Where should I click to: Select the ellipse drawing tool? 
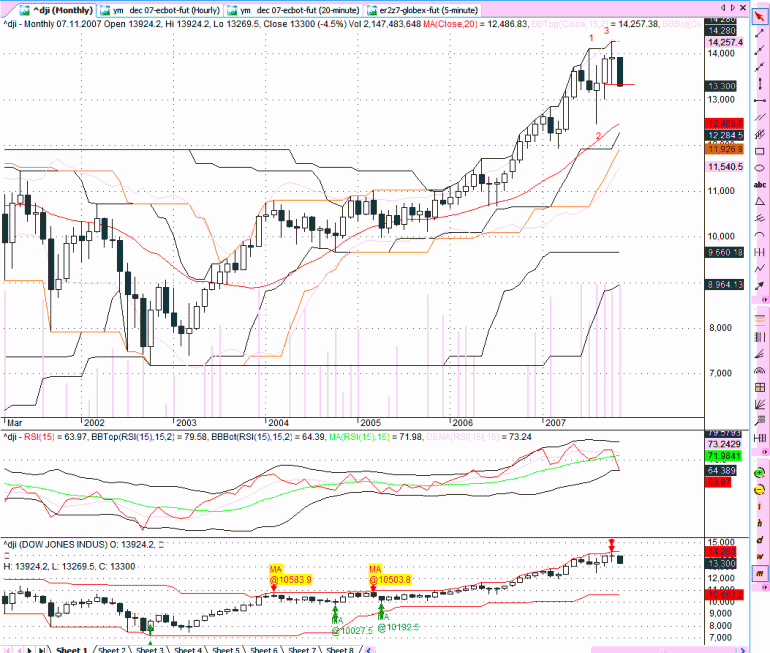(x=760, y=168)
